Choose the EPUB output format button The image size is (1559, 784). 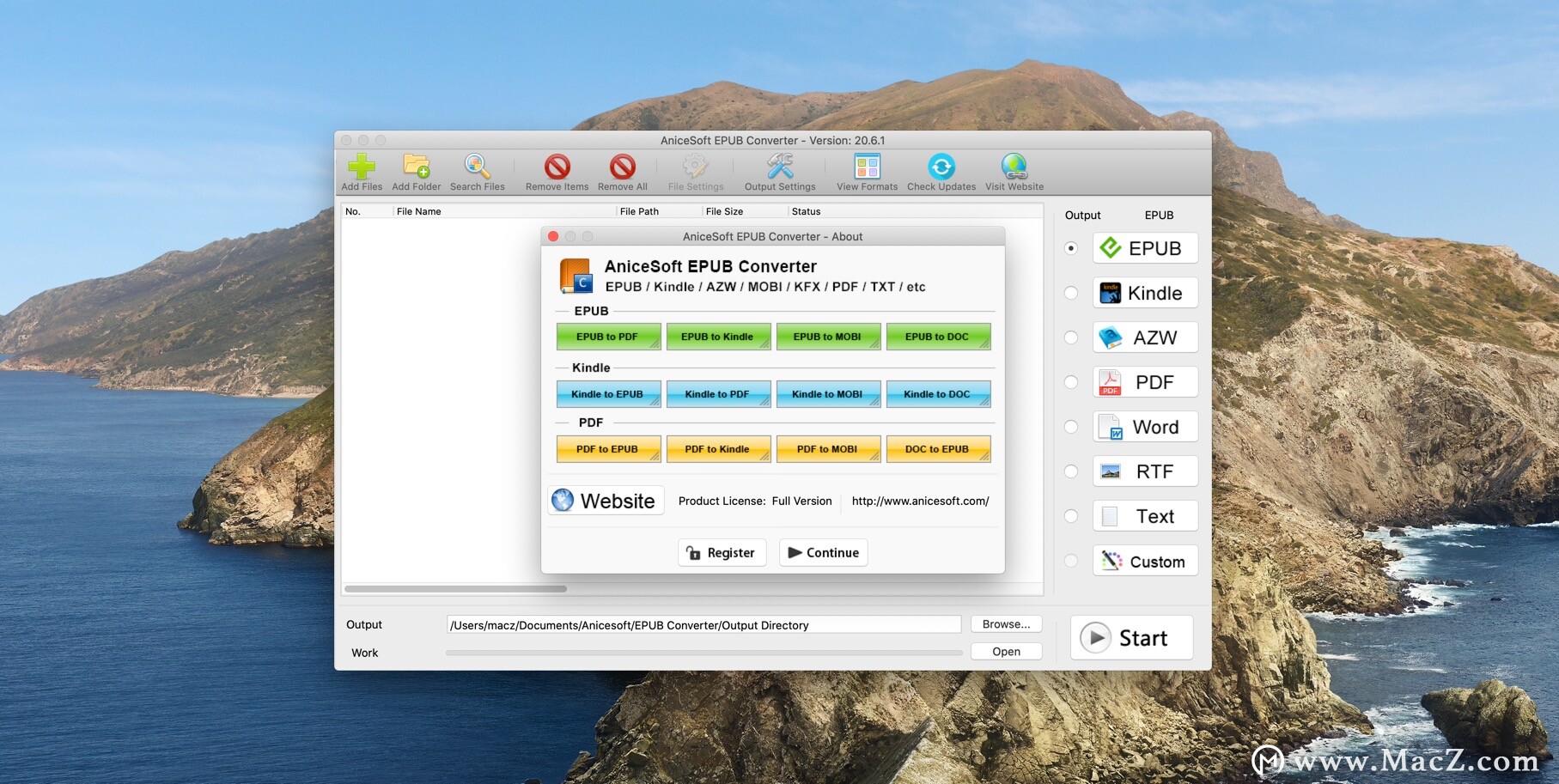click(1145, 248)
